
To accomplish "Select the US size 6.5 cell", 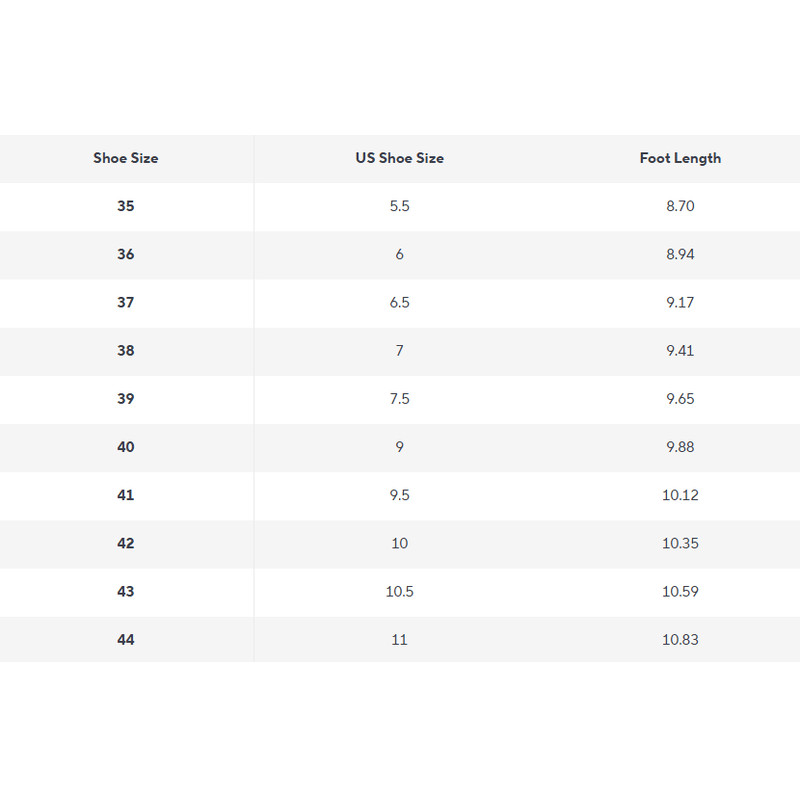I will coord(399,302).
